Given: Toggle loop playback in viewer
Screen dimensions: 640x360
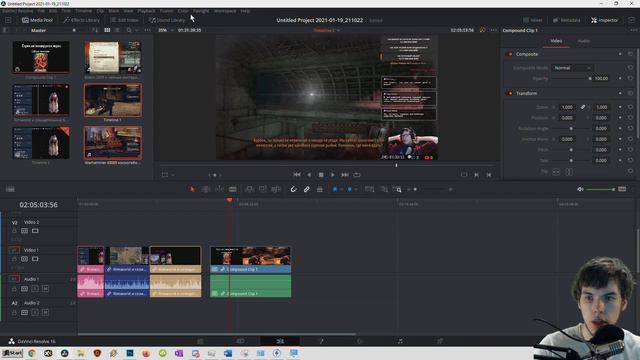Looking at the screenshot, I should click(357, 175).
